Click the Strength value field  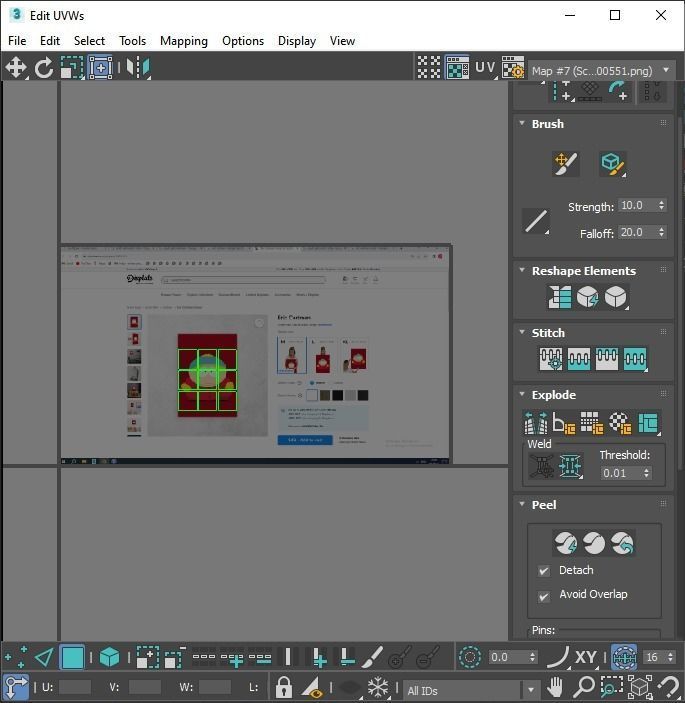(637, 205)
